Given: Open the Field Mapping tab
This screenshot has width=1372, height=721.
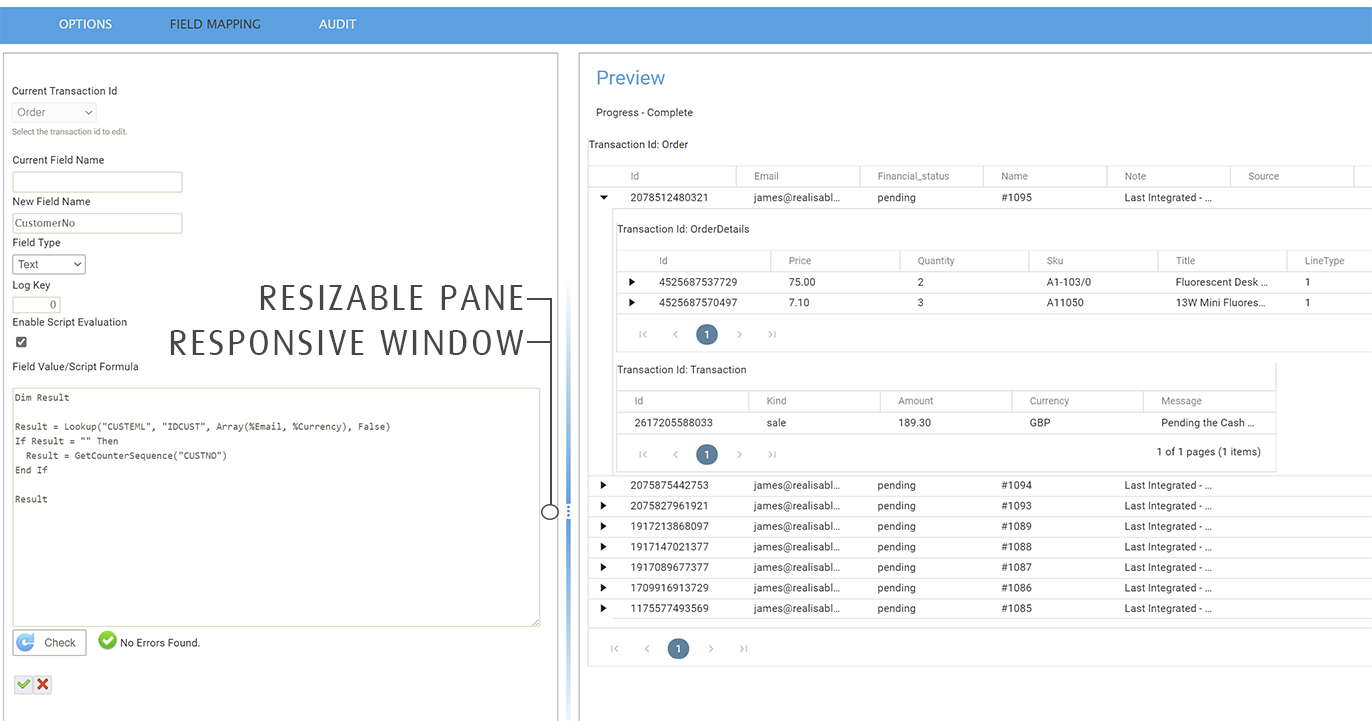Looking at the screenshot, I should [x=215, y=24].
